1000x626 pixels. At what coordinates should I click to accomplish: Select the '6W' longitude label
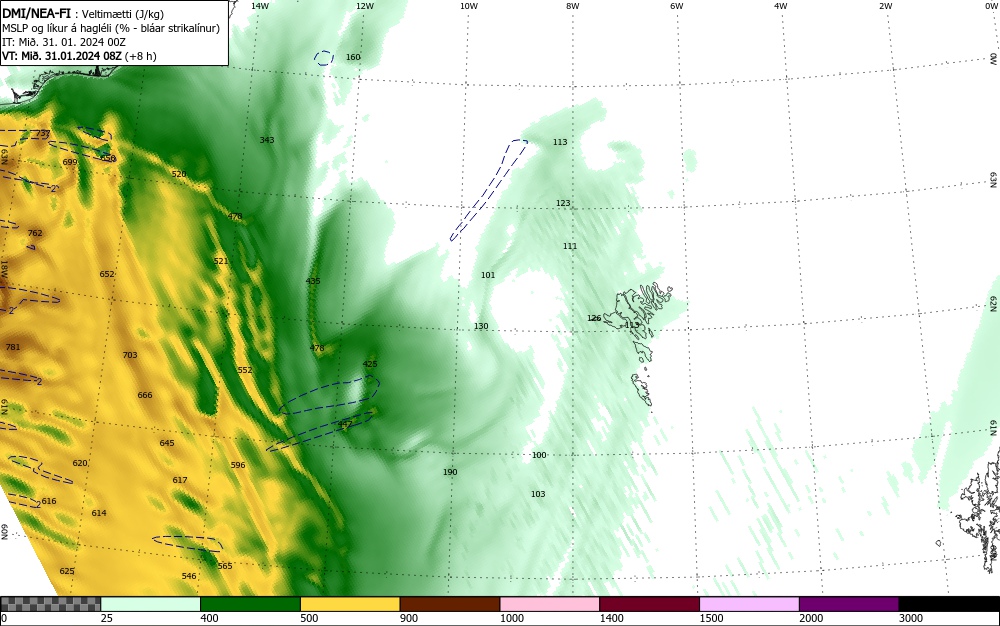point(677,6)
